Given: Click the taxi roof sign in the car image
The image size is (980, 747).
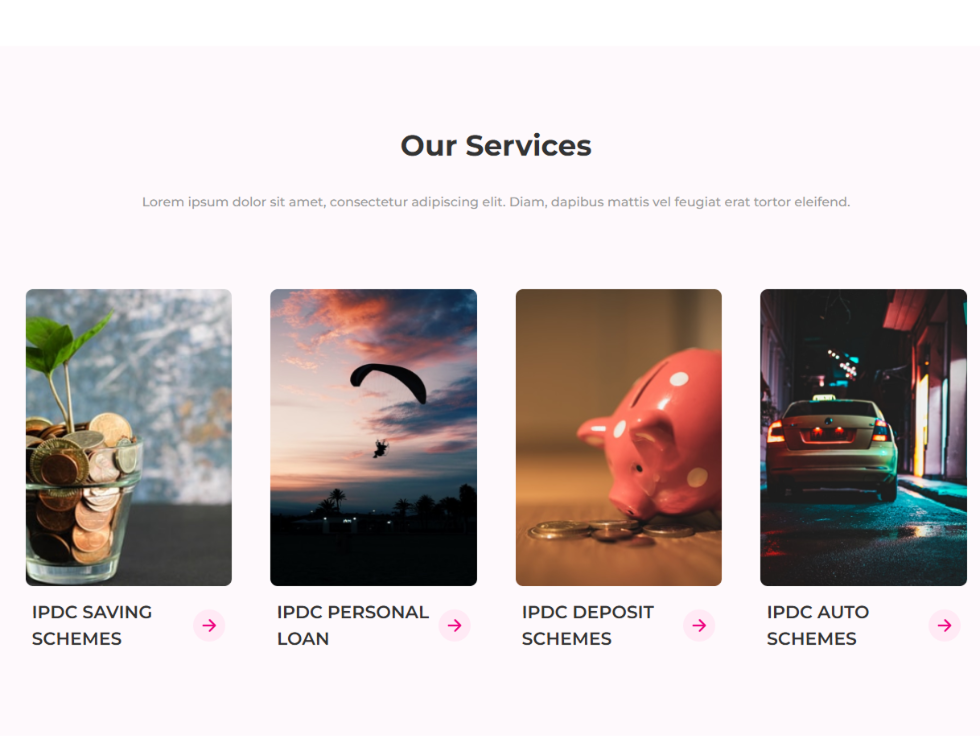Looking at the screenshot, I should pos(824,398).
